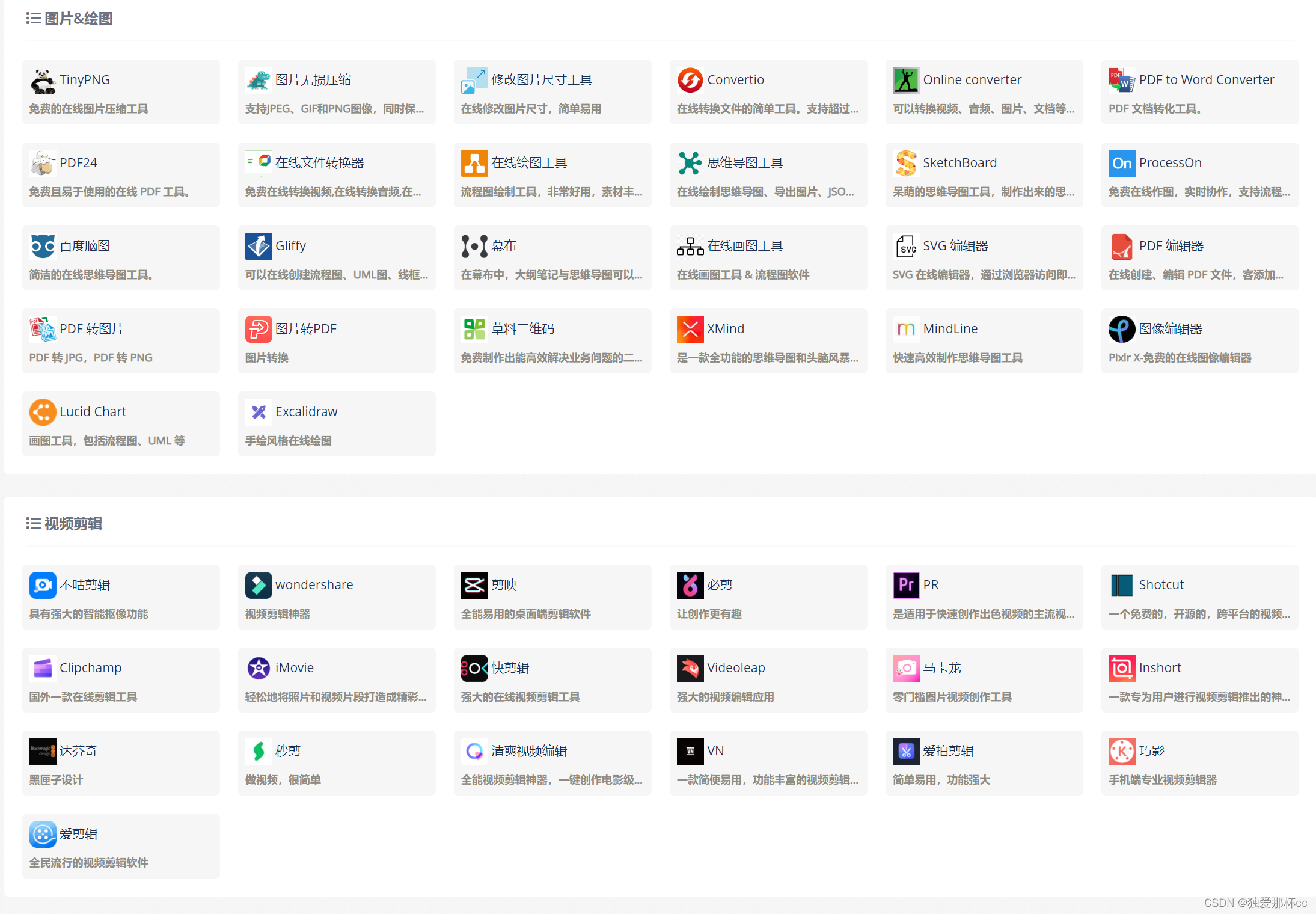This screenshot has height=914, width=1316.
Task: Open the 爱拍剪辑 link
Action: click(x=948, y=751)
